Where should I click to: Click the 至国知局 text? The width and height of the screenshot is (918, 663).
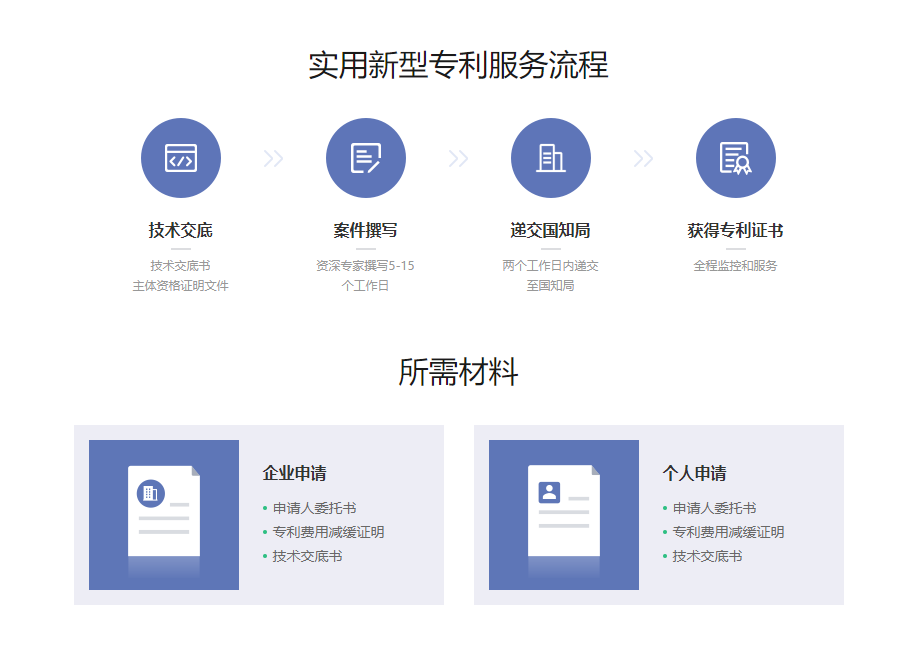[x=551, y=286]
